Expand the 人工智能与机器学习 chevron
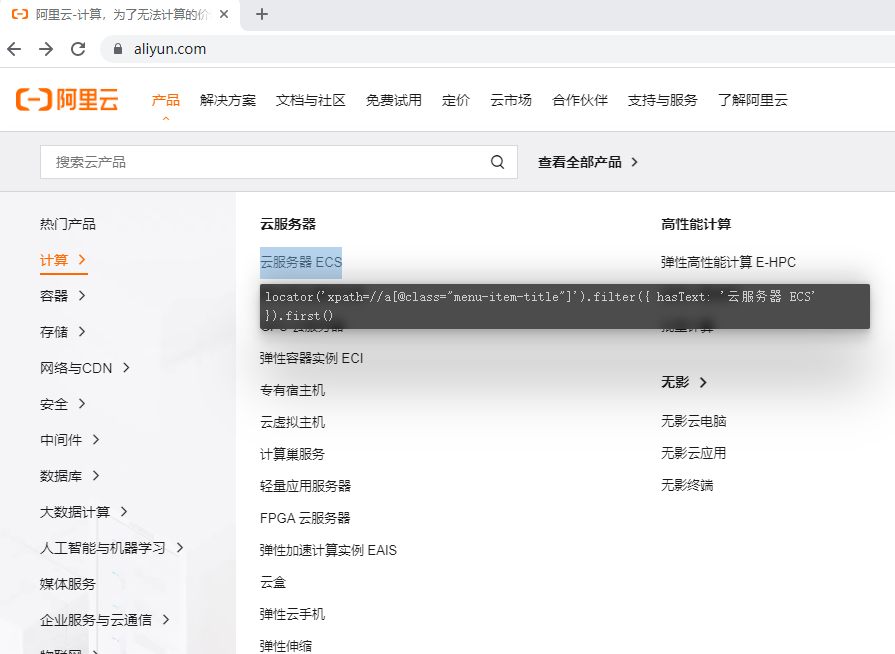 pyautogui.click(x=180, y=547)
